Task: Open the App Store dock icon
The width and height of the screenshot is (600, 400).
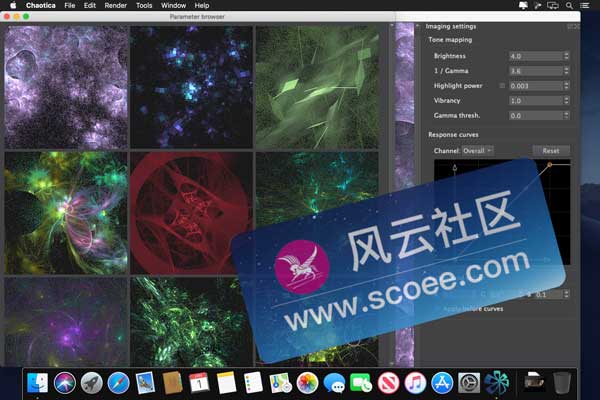Action: pyautogui.click(x=442, y=382)
